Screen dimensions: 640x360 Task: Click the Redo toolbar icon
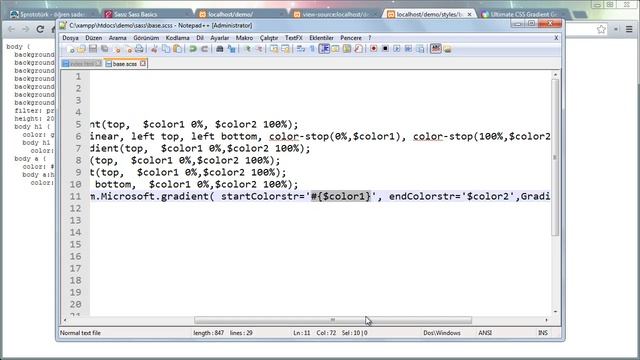[204, 49]
